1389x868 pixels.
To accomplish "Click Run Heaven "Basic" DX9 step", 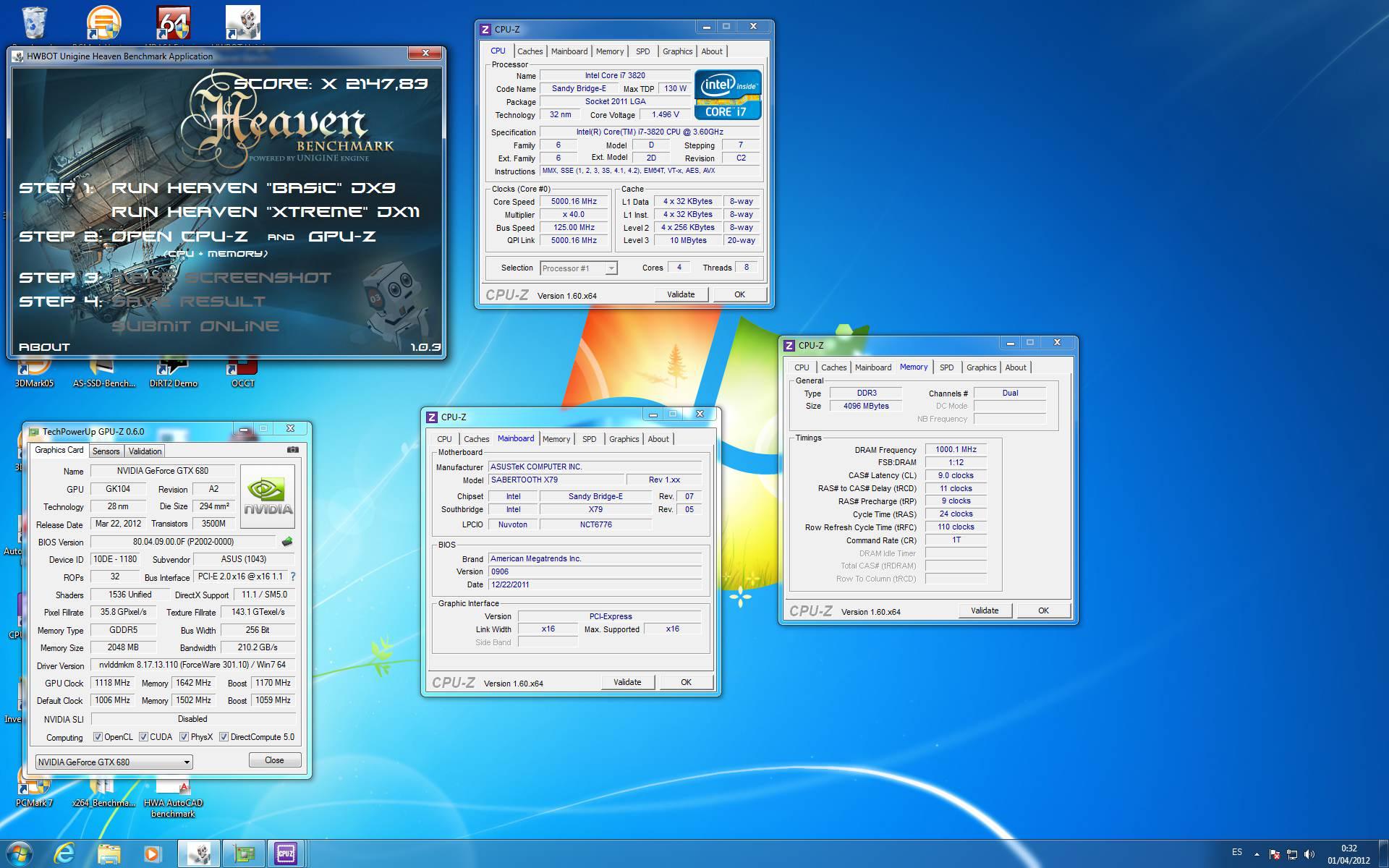I will (x=253, y=188).
